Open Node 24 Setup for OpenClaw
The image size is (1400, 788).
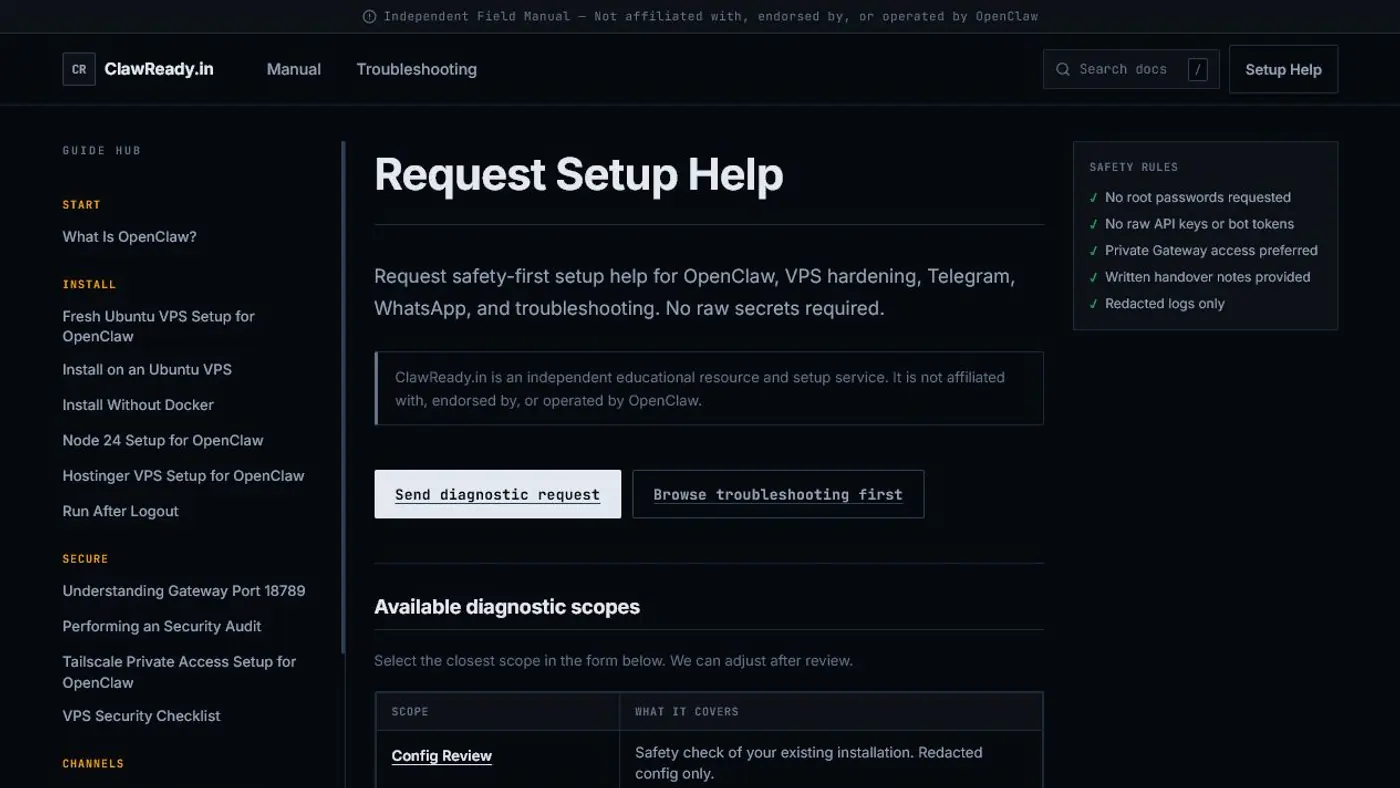(x=163, y=440)
